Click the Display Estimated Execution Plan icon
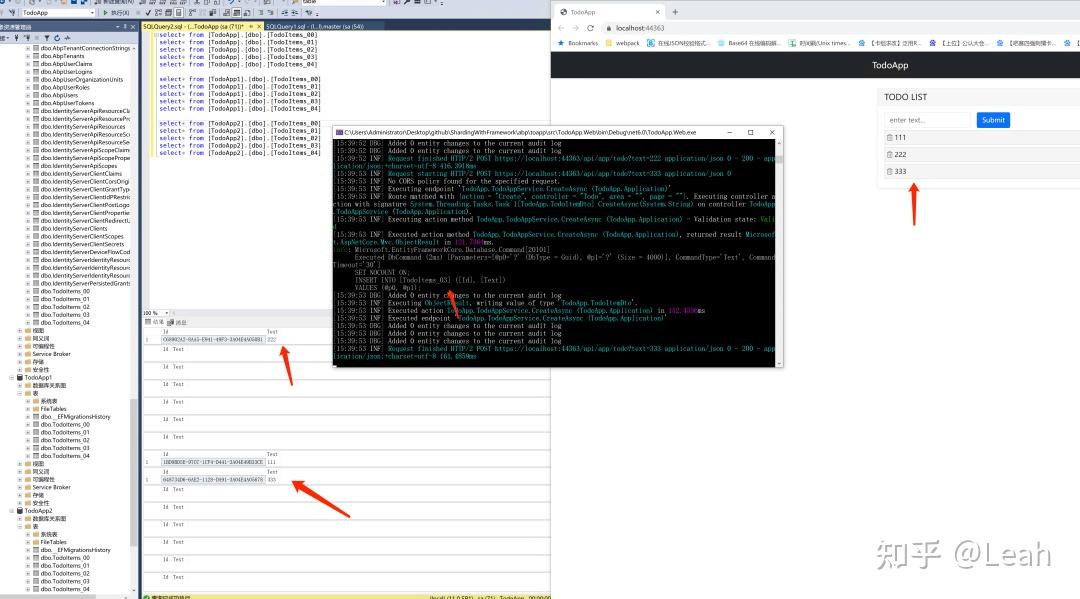Screen dimensions: 1080x599 [x=157, y=15]
